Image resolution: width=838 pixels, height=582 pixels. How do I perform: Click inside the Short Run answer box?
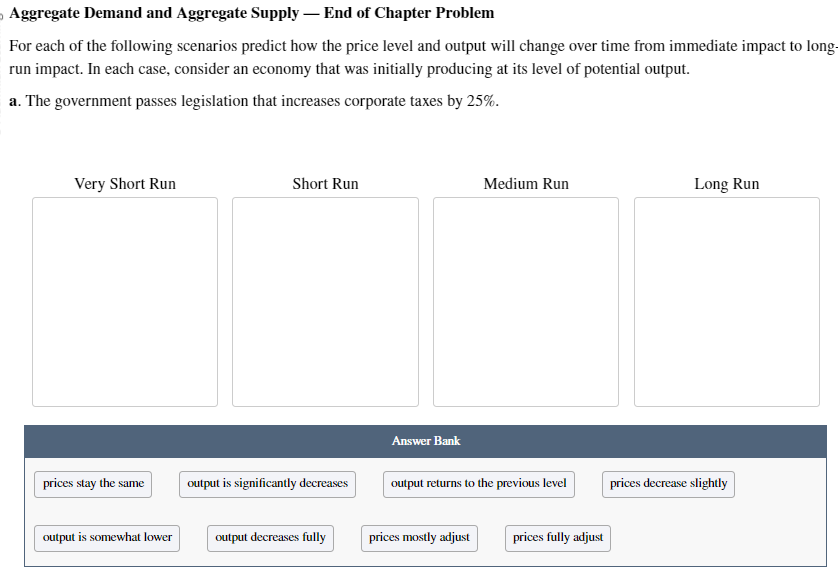(325, 300)
